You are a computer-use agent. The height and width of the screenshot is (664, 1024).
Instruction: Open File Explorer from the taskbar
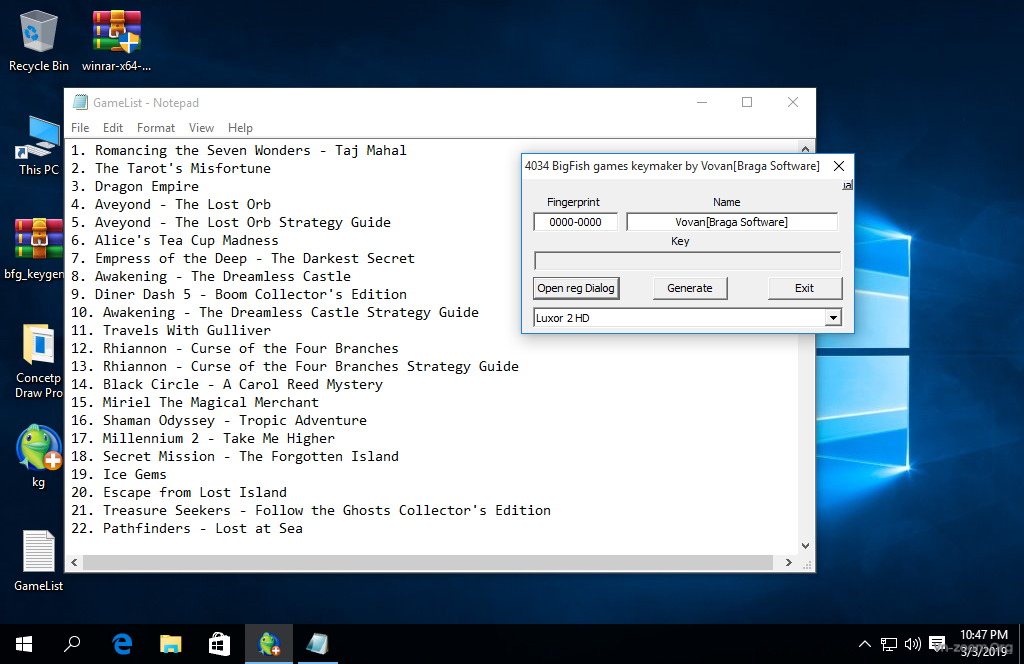(170, 644)
